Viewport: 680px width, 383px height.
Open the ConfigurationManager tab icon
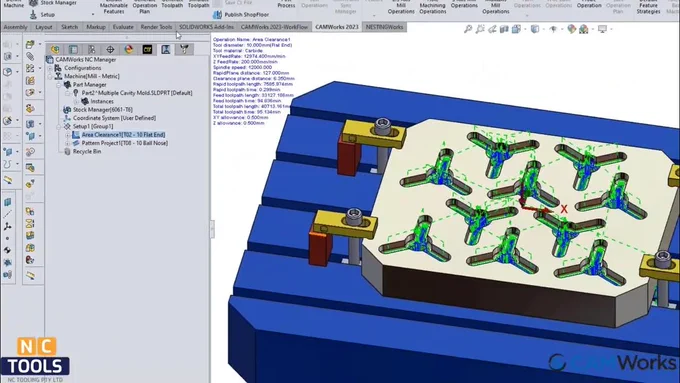92,49
